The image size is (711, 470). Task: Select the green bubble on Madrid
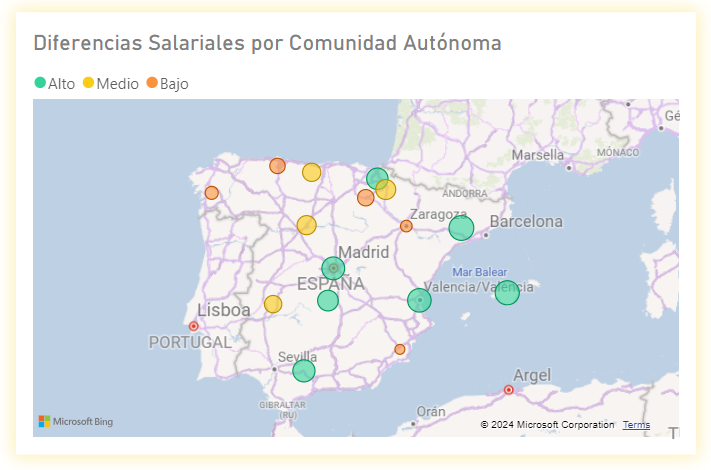point(333,268)
